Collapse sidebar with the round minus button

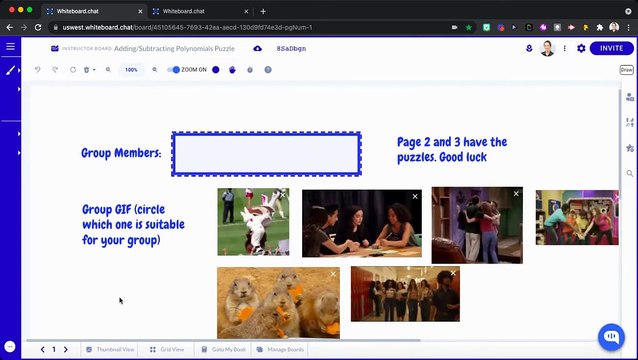coord(10,347)
